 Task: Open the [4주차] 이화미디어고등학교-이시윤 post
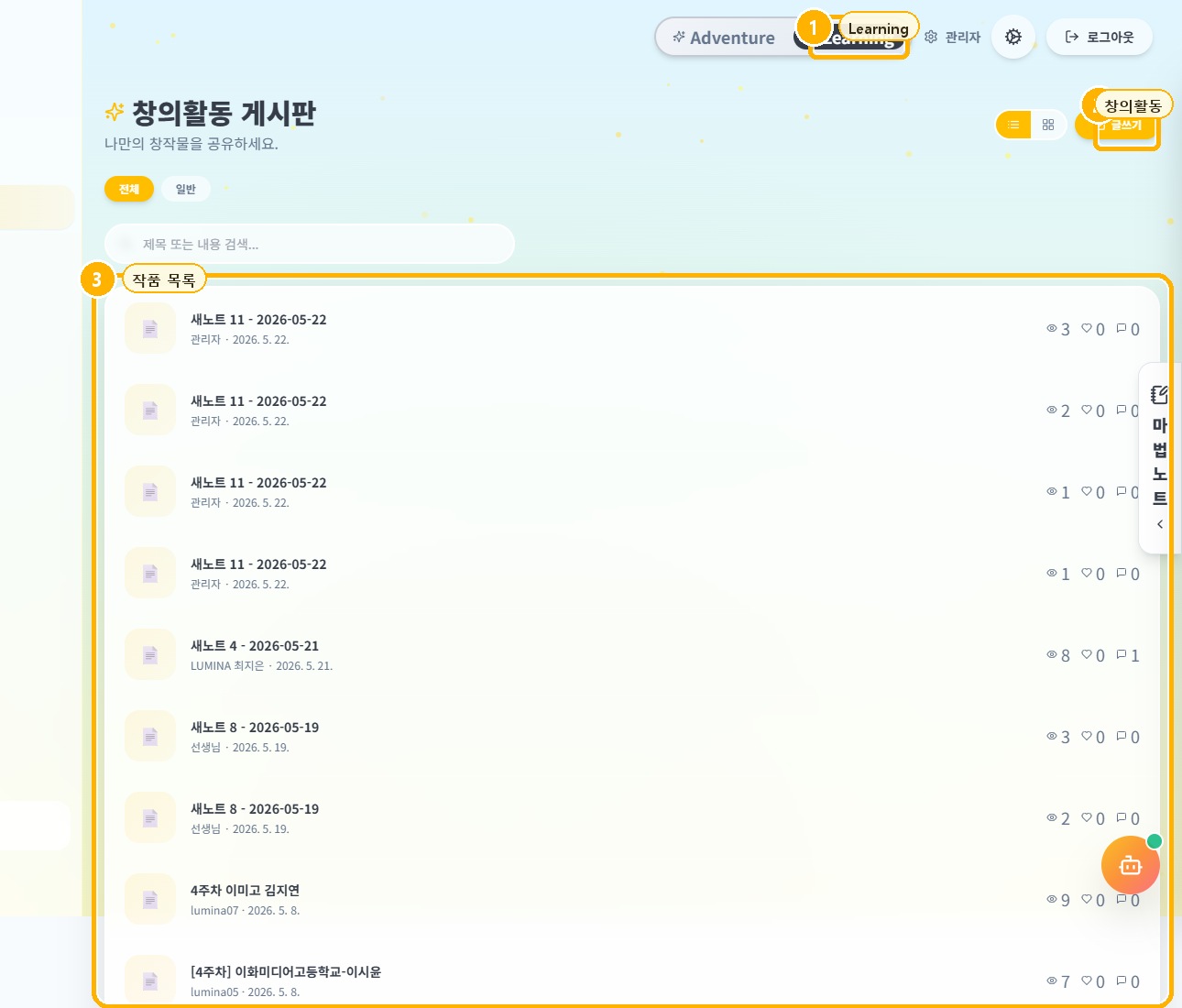coord(632,981)
